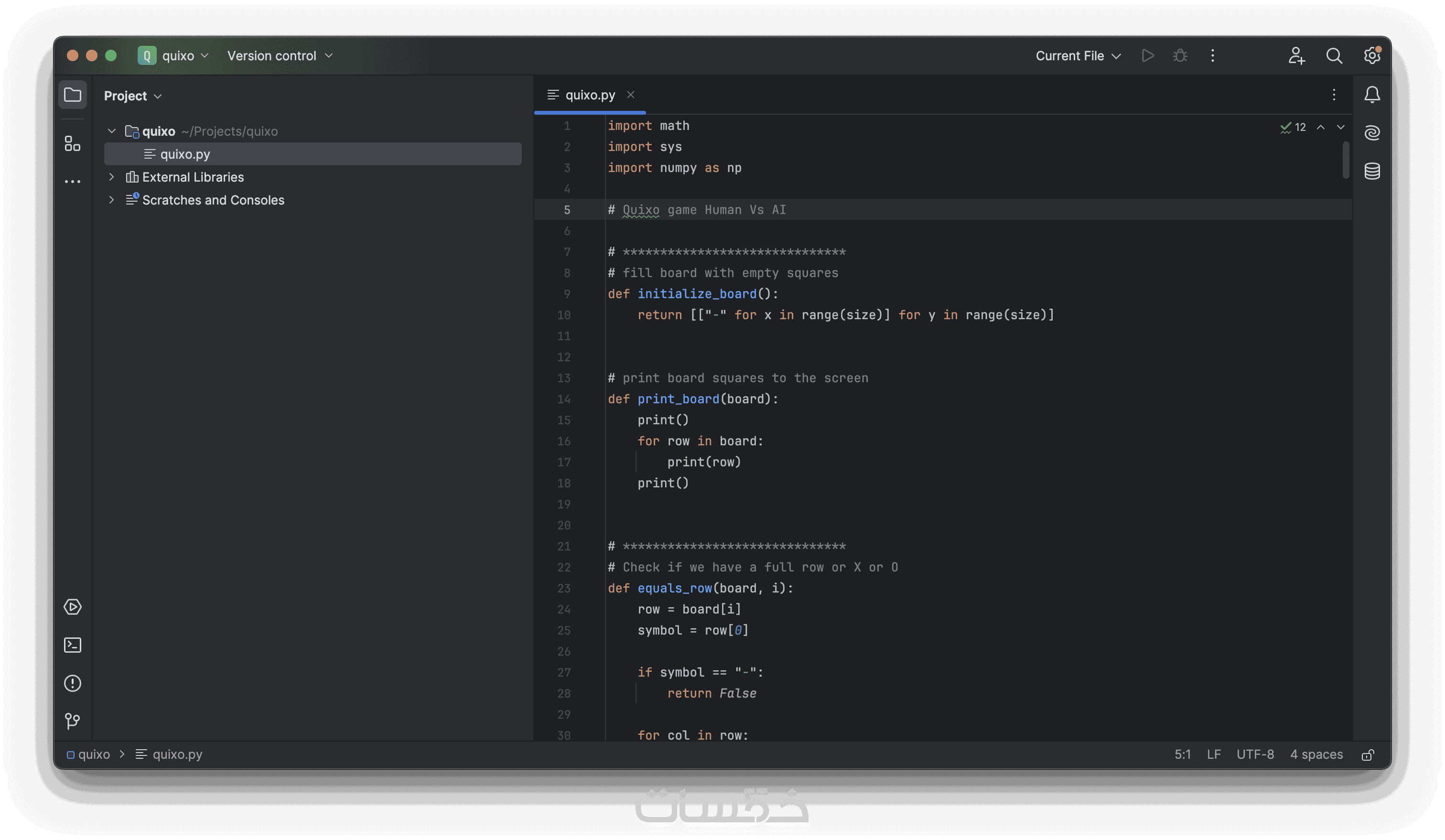Viewport: 1445px width, 840px height.
Task: Run the current file with play button
Action: coord(1147,55)
